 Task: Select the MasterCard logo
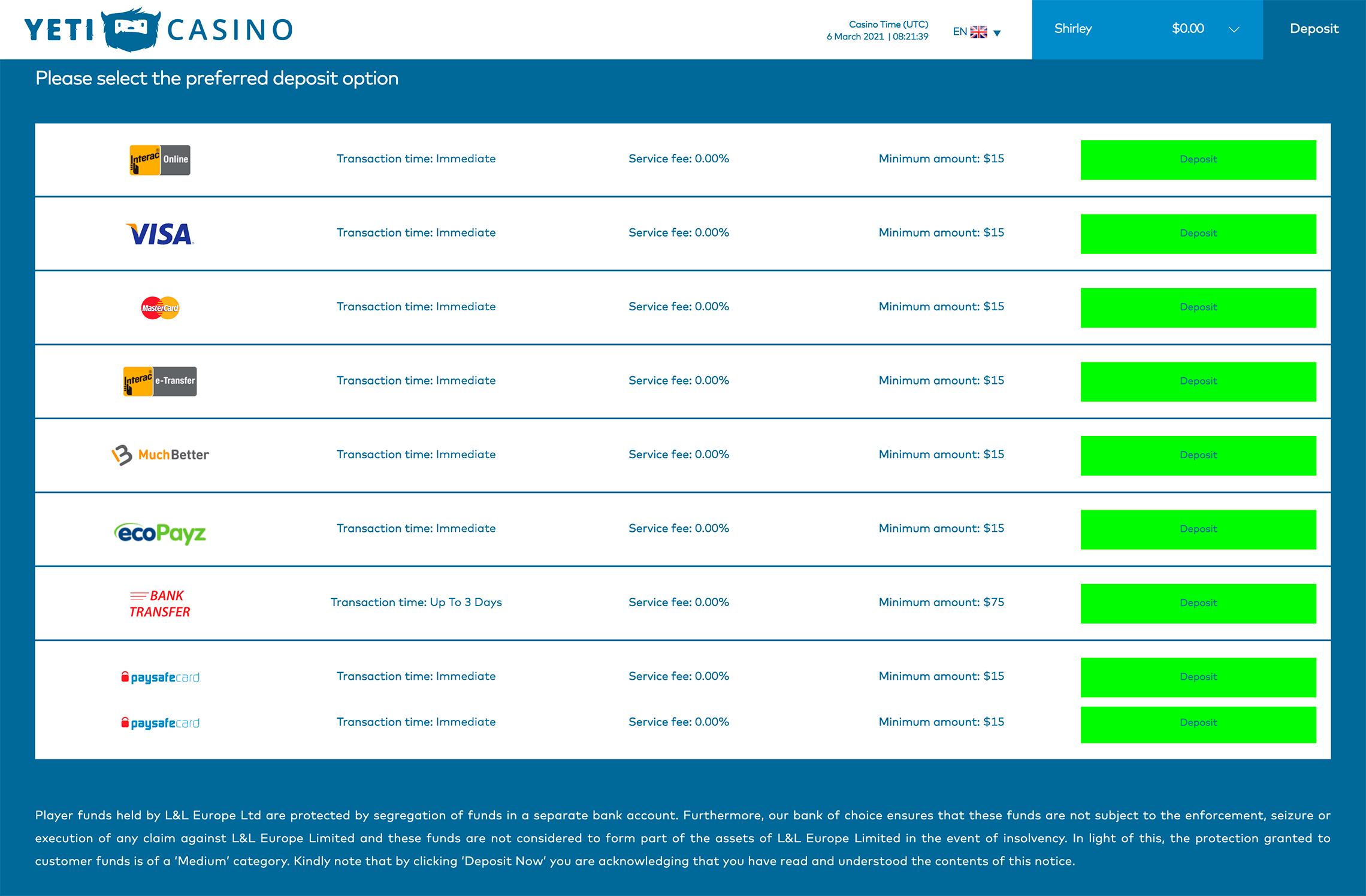[160, 308]
